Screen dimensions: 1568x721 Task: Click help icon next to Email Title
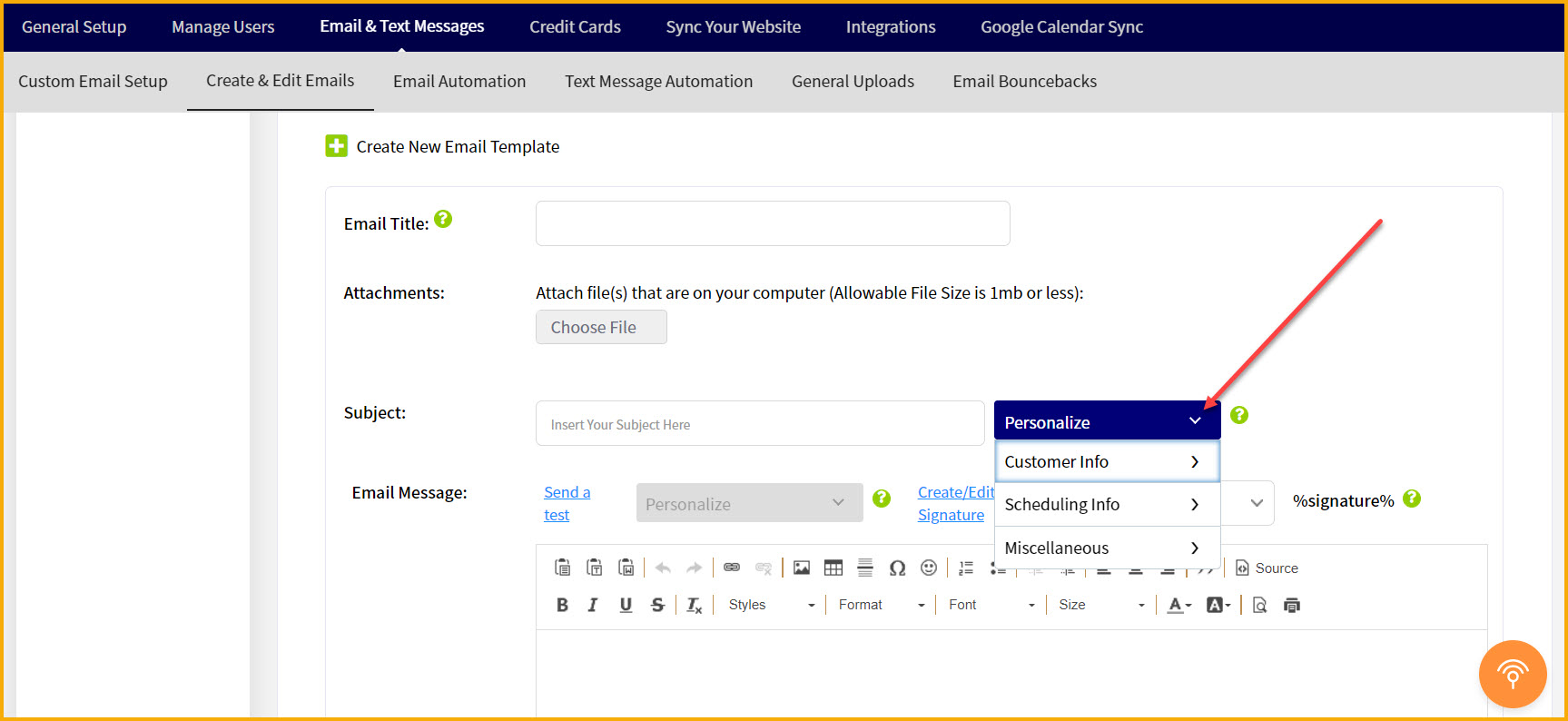[x=443, y=219]
